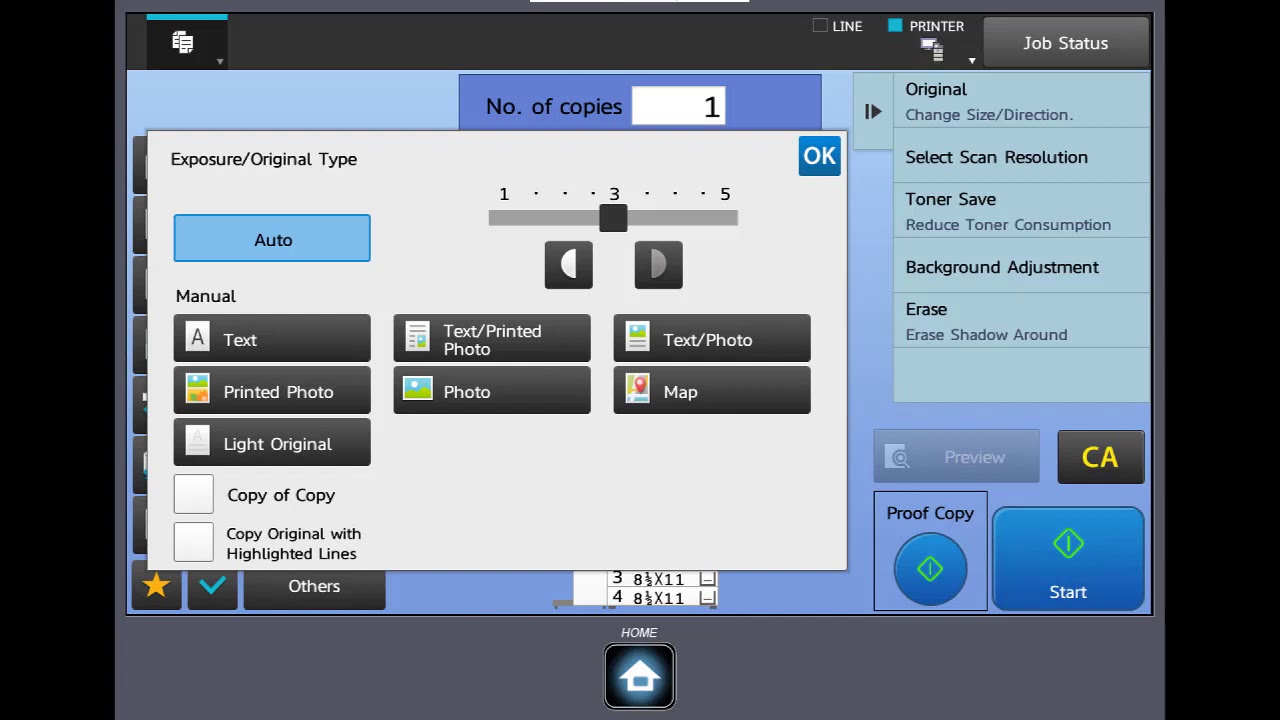Select Text/Printed Photo original type

pyautogui.click(x=492, y=339)
